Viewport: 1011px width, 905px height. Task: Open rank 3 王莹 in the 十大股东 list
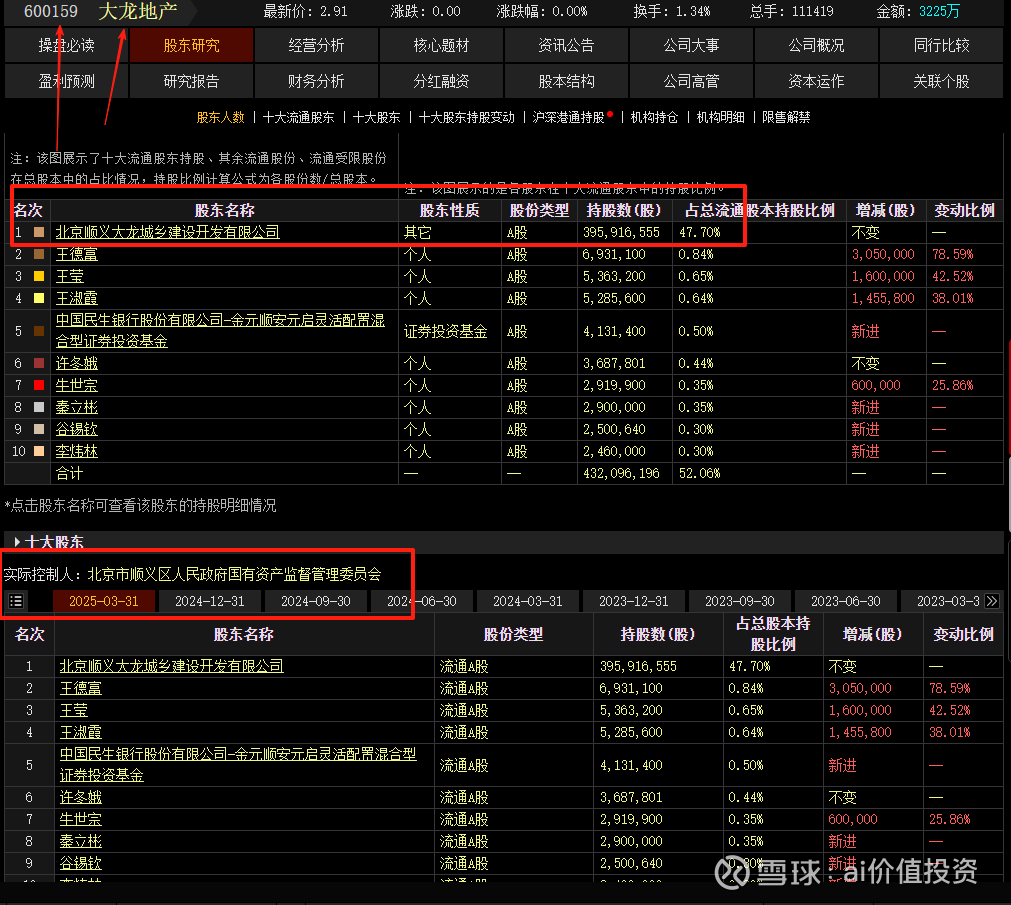(x=74, y=710)
